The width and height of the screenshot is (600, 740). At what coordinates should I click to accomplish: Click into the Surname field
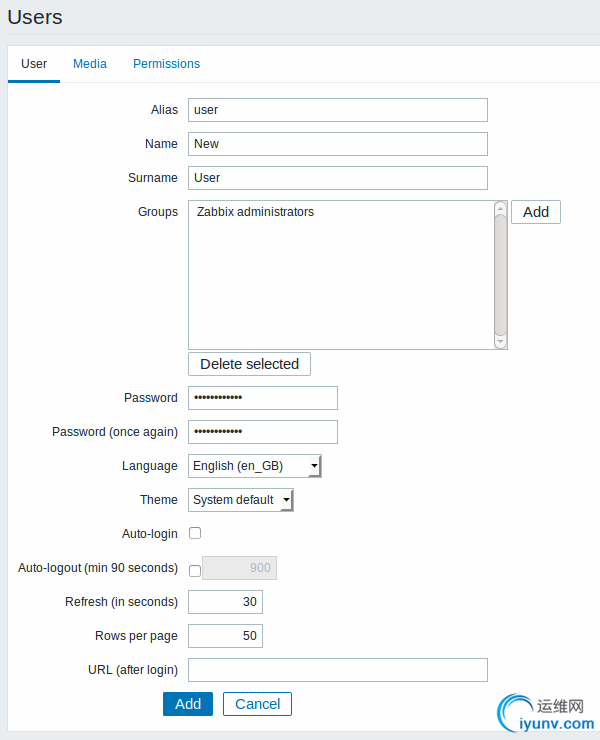[x=337, y=178]
